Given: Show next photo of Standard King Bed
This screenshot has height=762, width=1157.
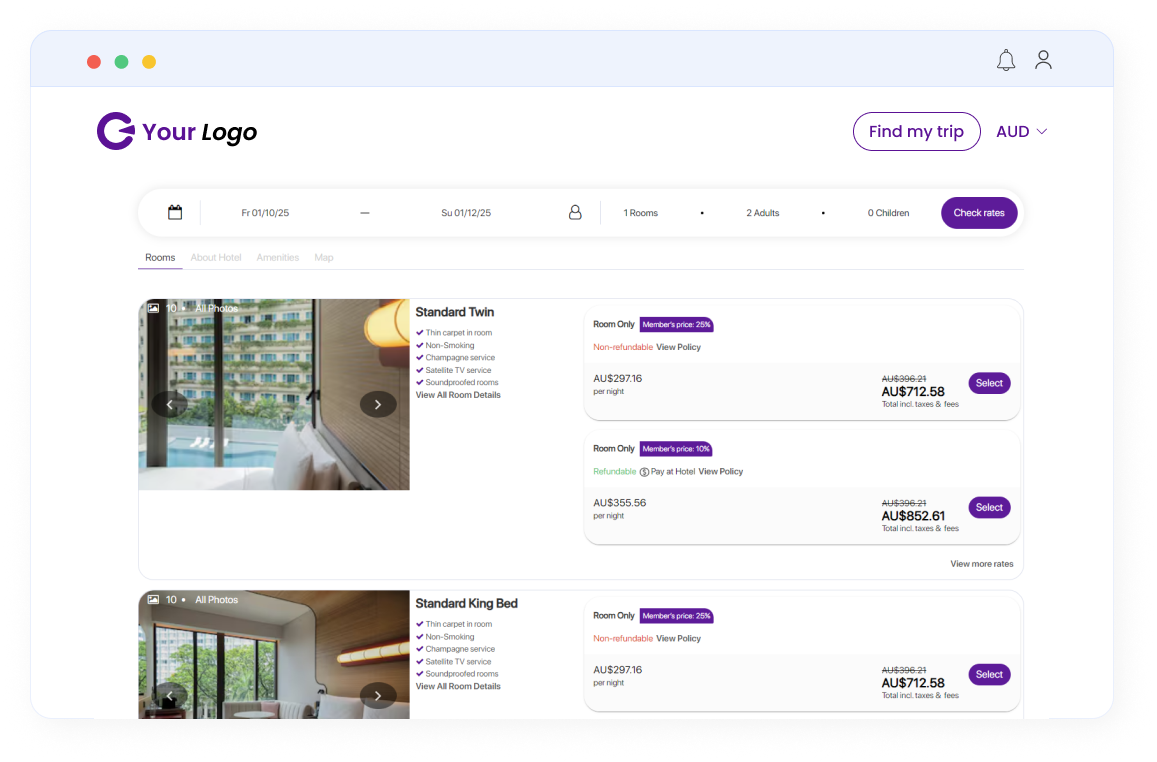Looking at the screenshot, I should [x=378, y=695].
